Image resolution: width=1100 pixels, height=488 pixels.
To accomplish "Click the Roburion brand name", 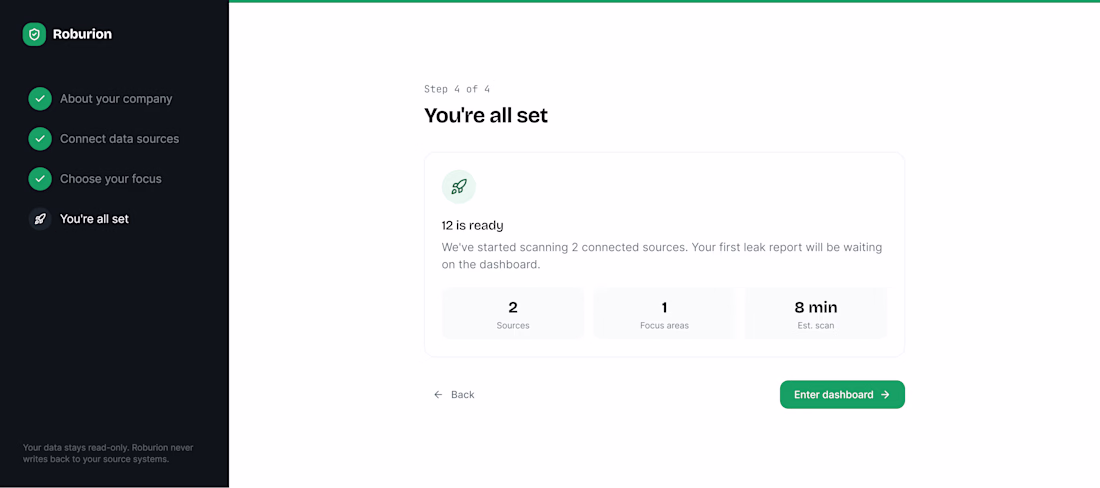I will (x=82, y=34).
